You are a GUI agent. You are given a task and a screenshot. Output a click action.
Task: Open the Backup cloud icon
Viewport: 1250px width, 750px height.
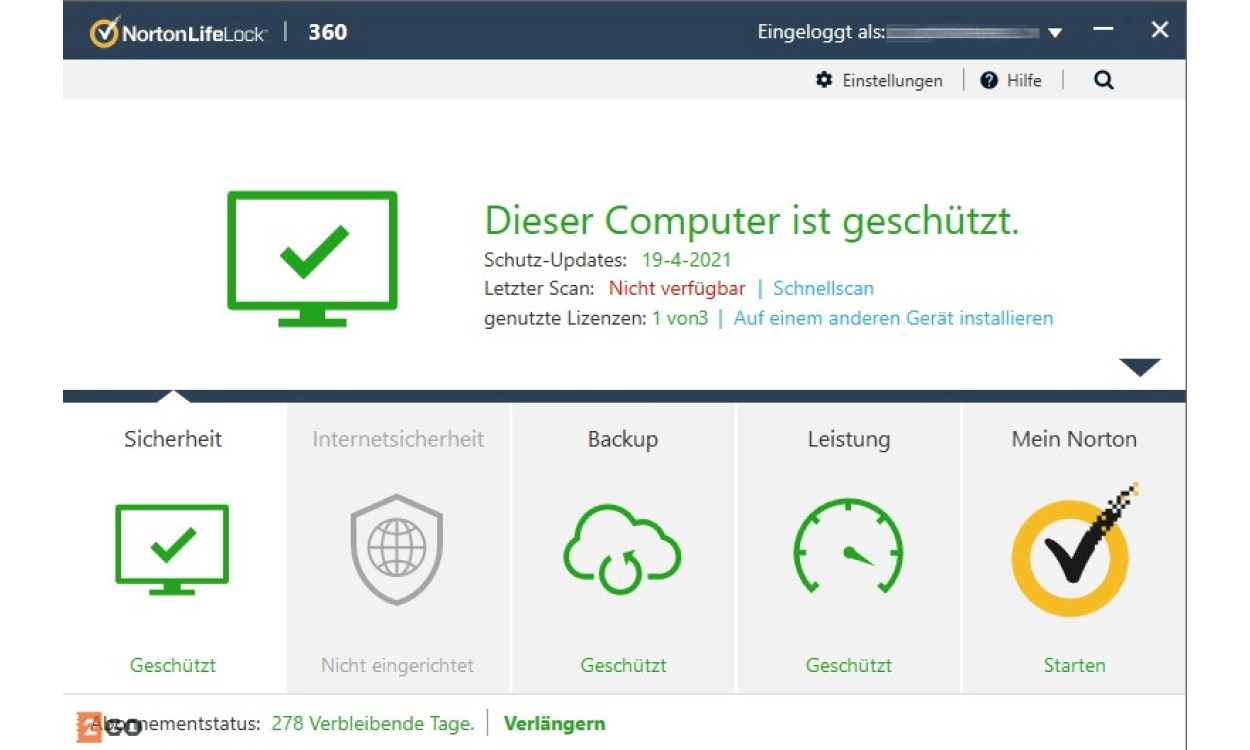(622, 549)
